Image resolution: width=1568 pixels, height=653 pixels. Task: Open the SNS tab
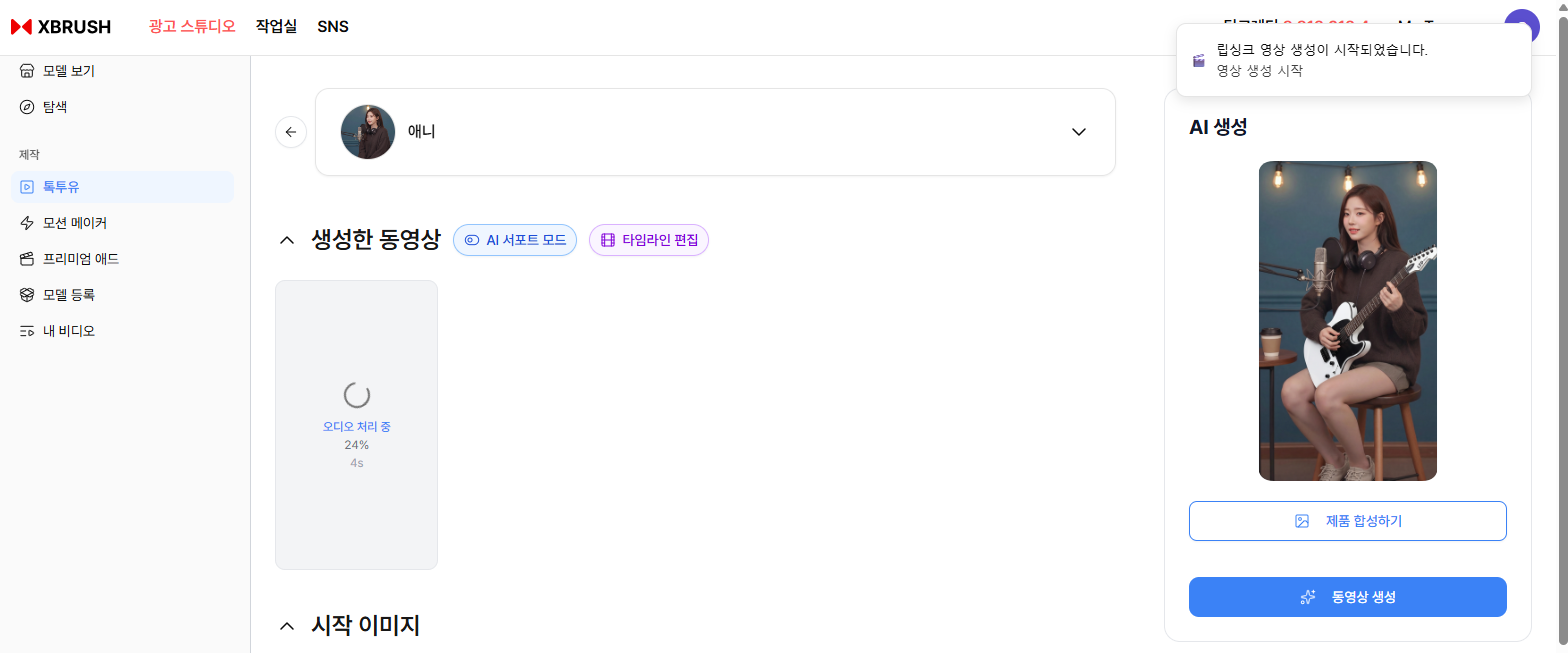click(x=333, y=27)
